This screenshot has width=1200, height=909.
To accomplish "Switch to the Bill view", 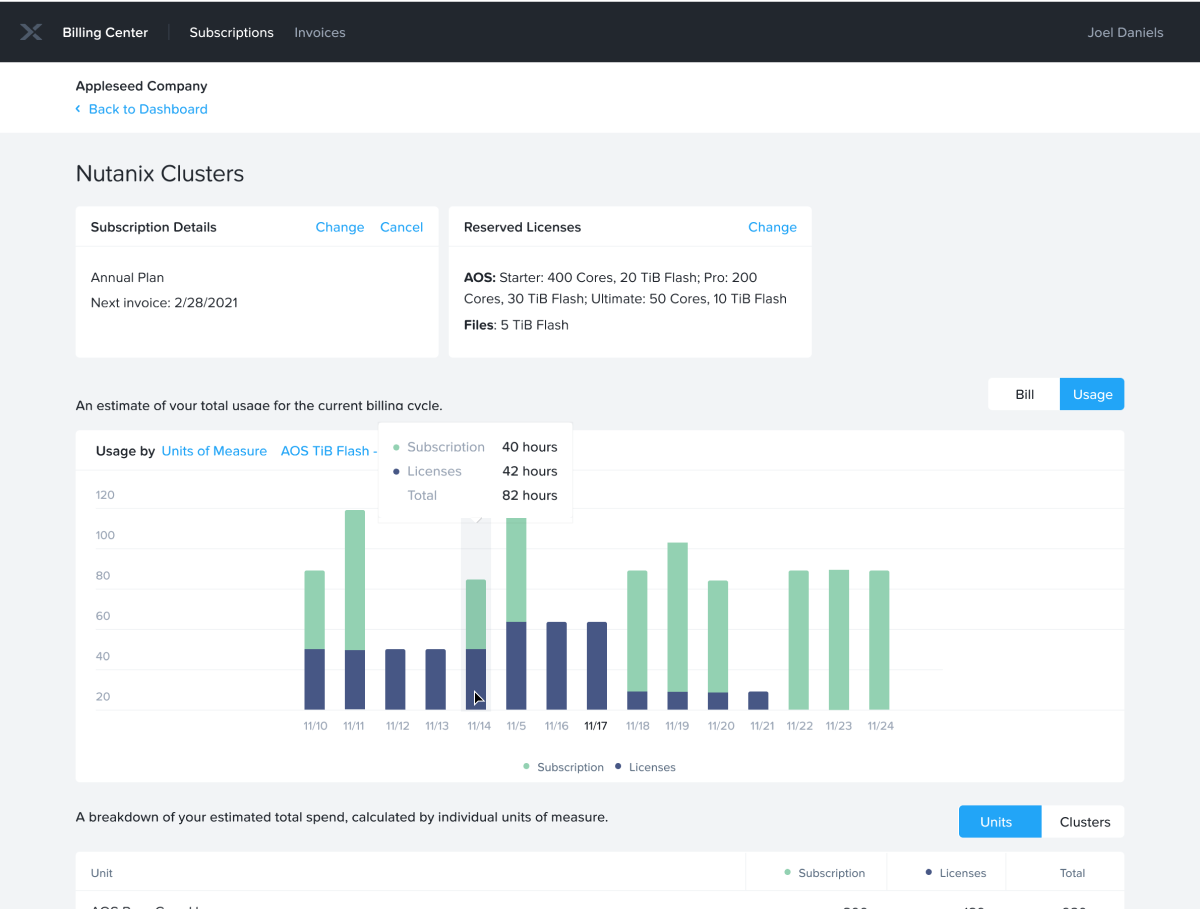I will point(1023,394).
